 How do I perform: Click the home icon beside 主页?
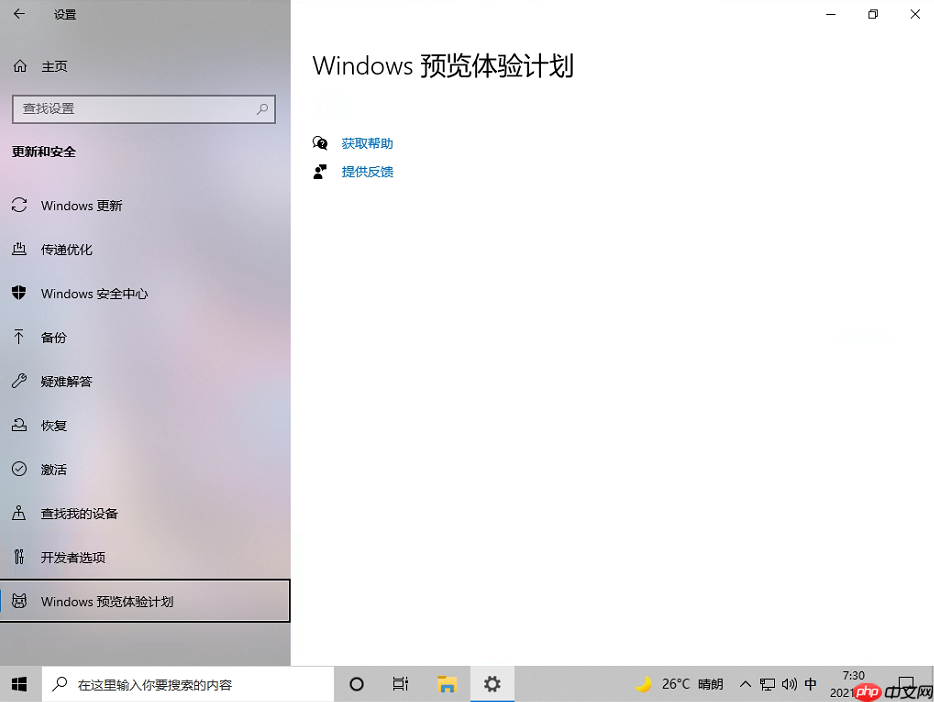tap(20, 66)
